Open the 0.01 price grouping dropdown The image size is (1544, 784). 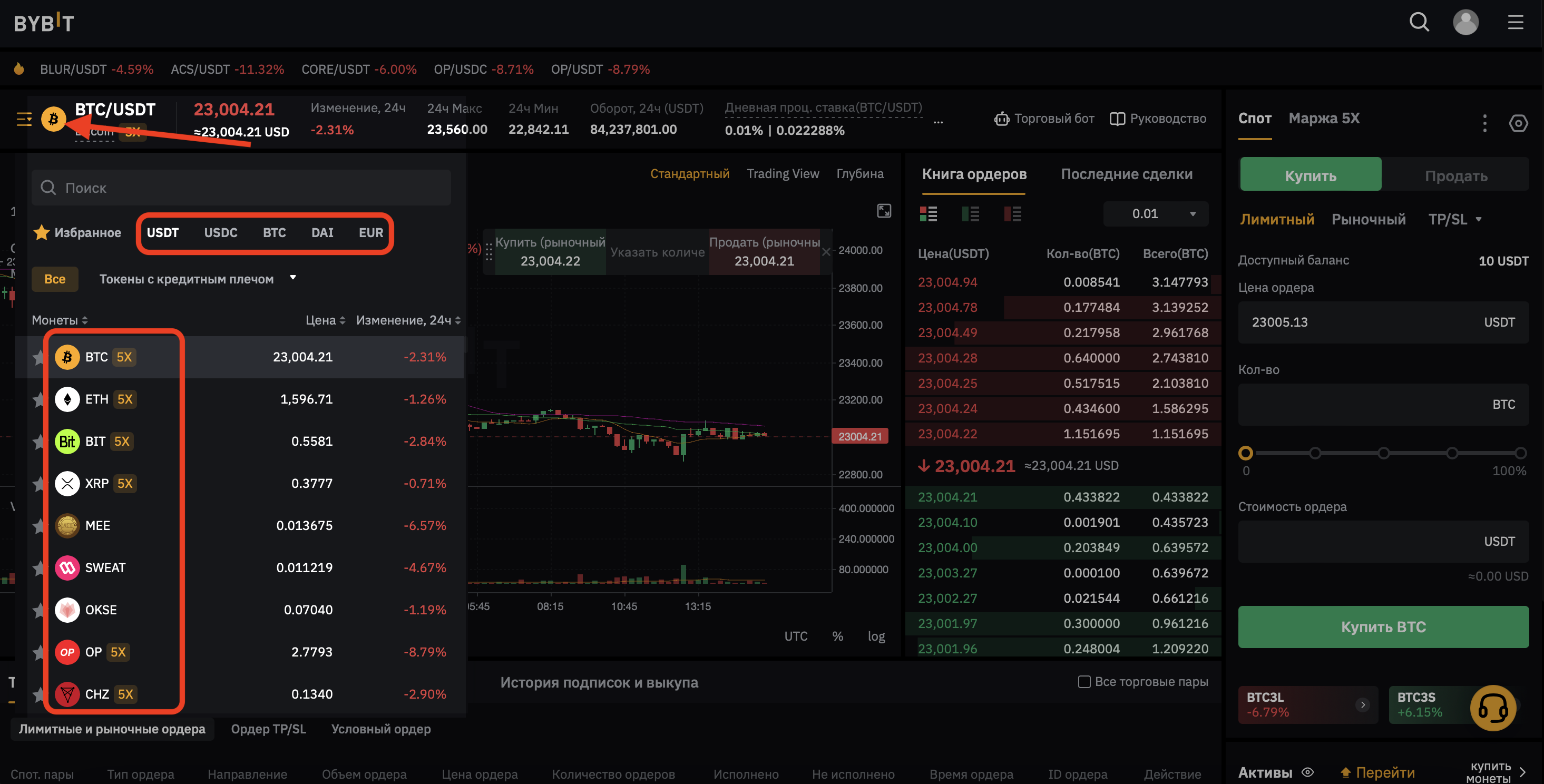(1155, 214)
